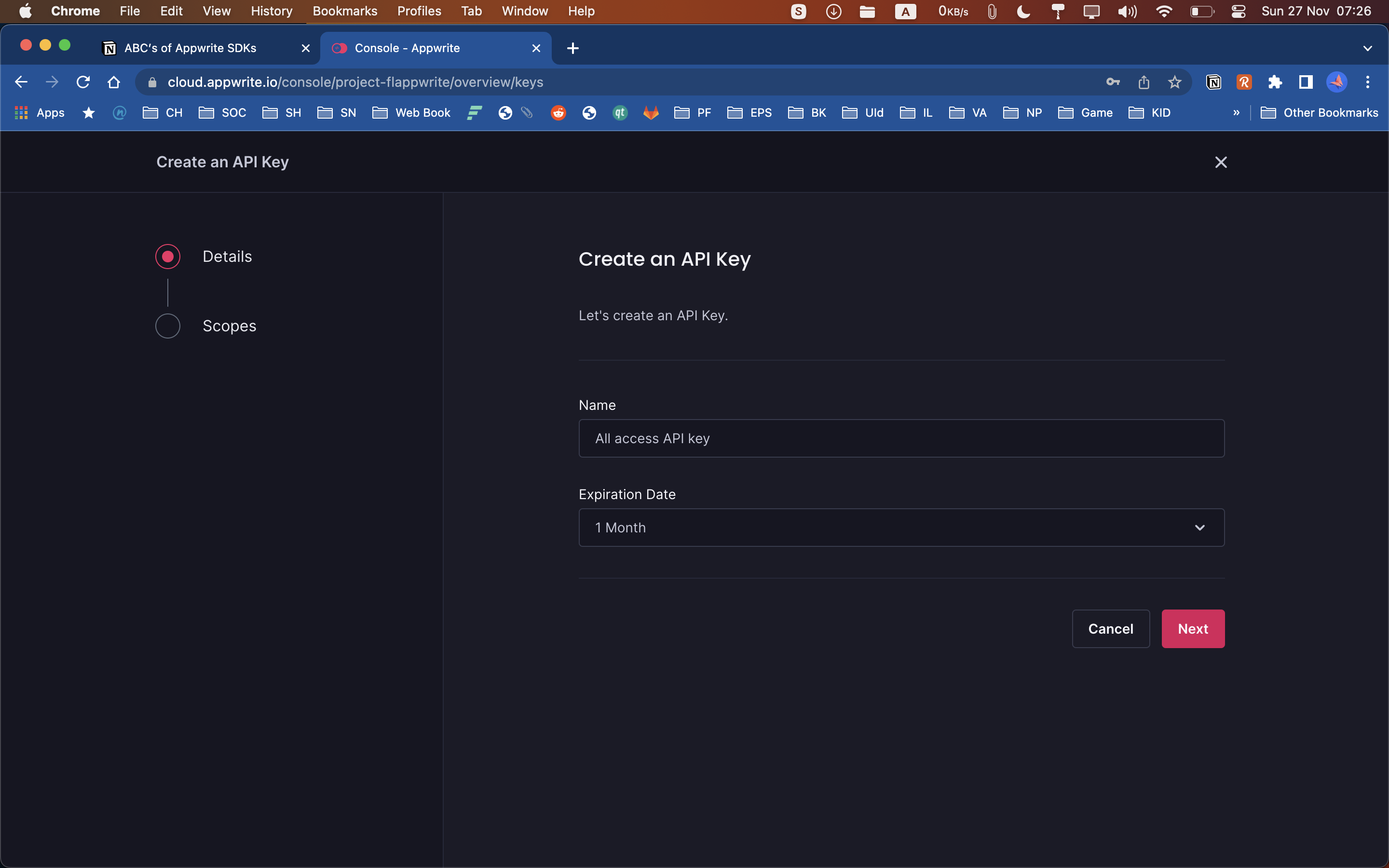Open macOS Control Center icon
1389x868 pixels.
pyautogui.click(x=1238, y=11)
